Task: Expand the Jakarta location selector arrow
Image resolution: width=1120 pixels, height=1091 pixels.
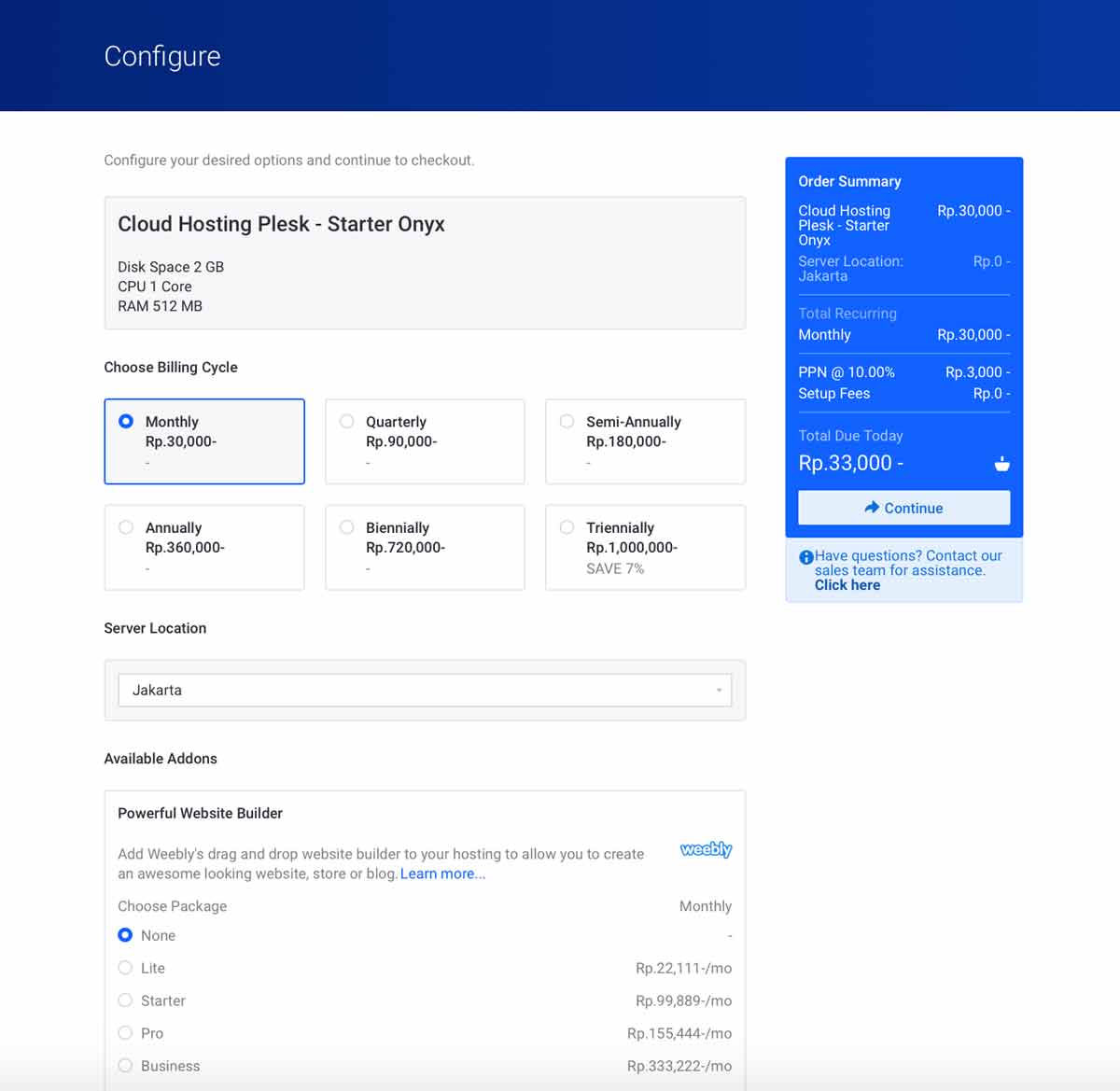Action: click(x=720, y=690)
